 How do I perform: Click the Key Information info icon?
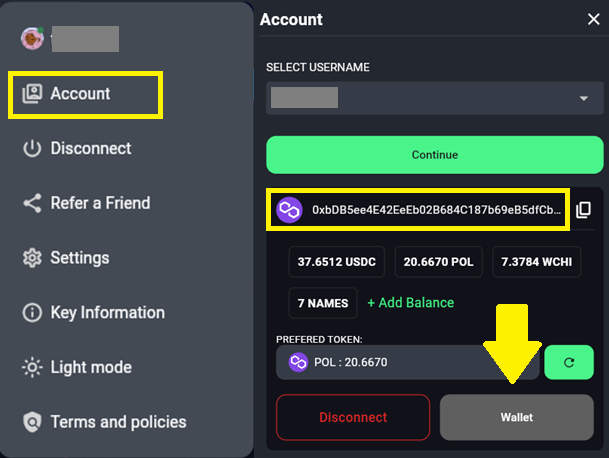click(32, 313)
